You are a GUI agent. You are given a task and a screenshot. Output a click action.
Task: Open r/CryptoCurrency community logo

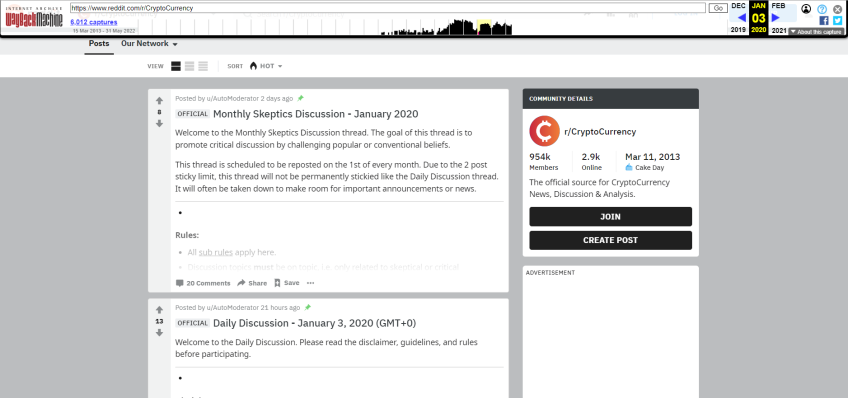click(544, 131)
